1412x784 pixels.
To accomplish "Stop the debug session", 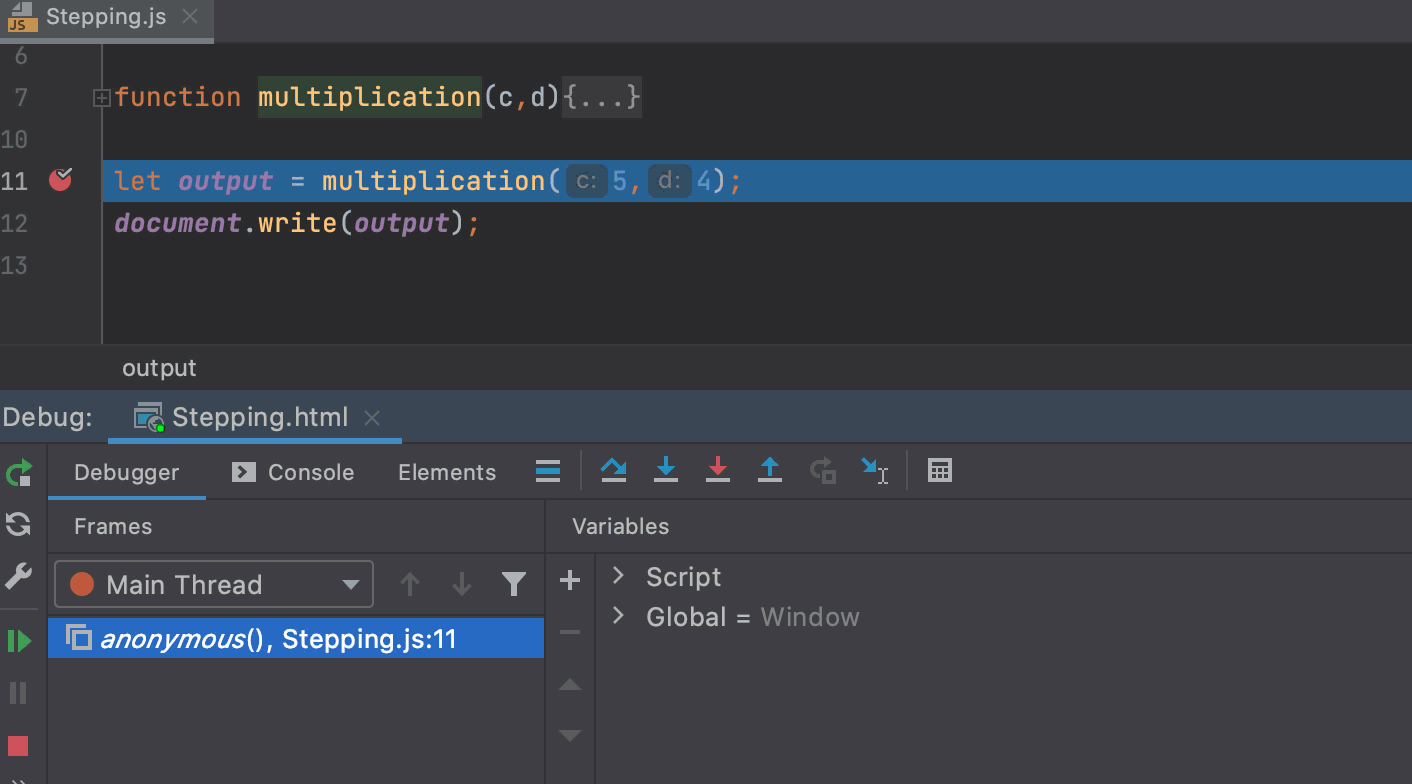I will [18, 746].
